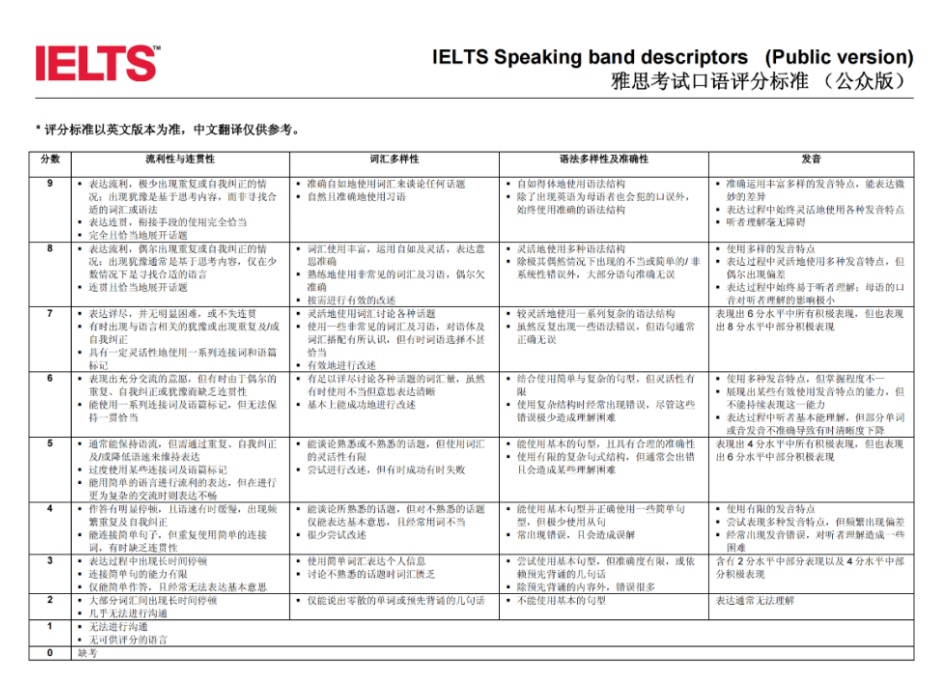This screenshot has width=934, height=674.
Task: Click the bullet '几乎无法进行沟通'
Action: point(128,613)
